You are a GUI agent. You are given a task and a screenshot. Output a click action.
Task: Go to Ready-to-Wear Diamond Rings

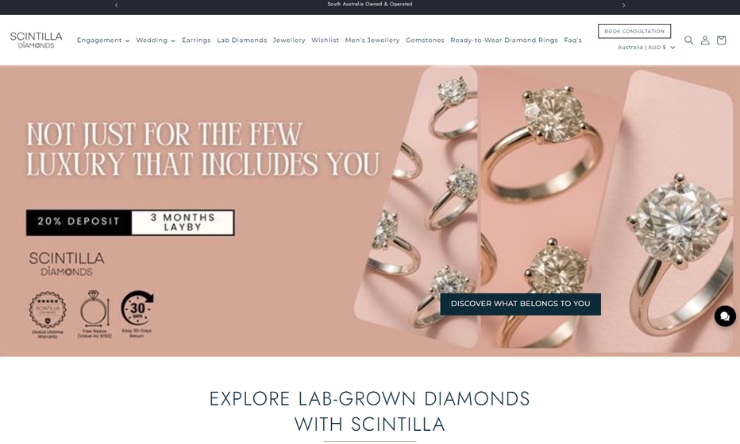(x=504, y=40)
